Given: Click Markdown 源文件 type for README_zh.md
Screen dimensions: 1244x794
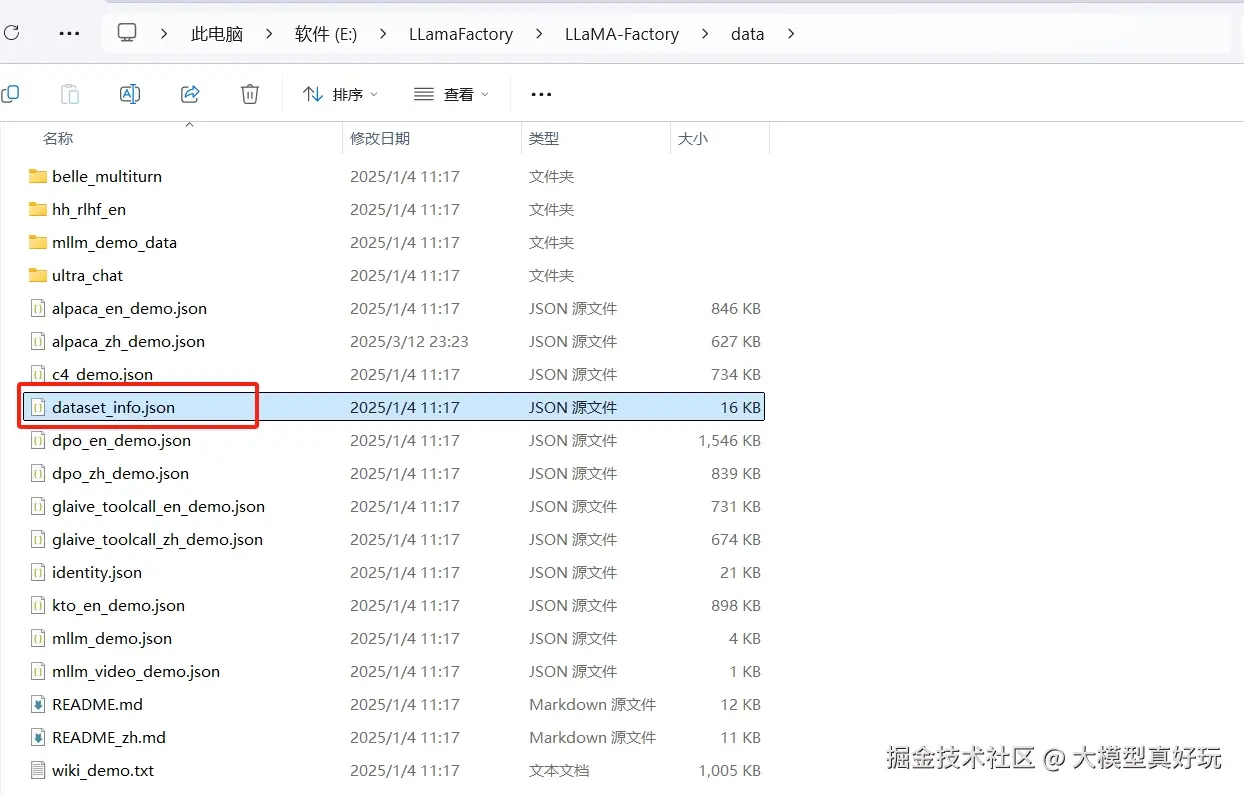Looking at the screenshot, I should (x=592, y=737).
